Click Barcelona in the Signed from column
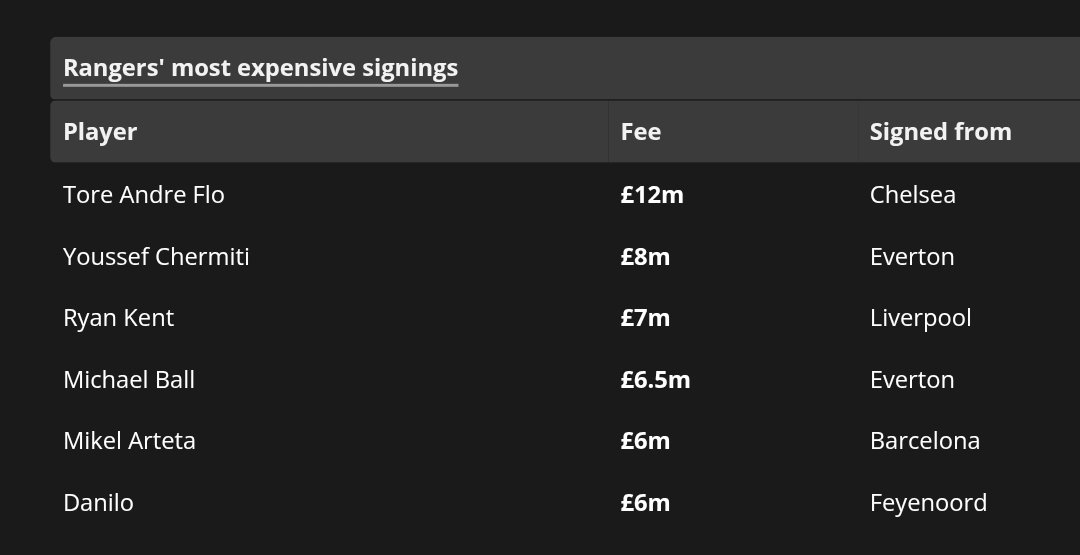 (925, 441)
